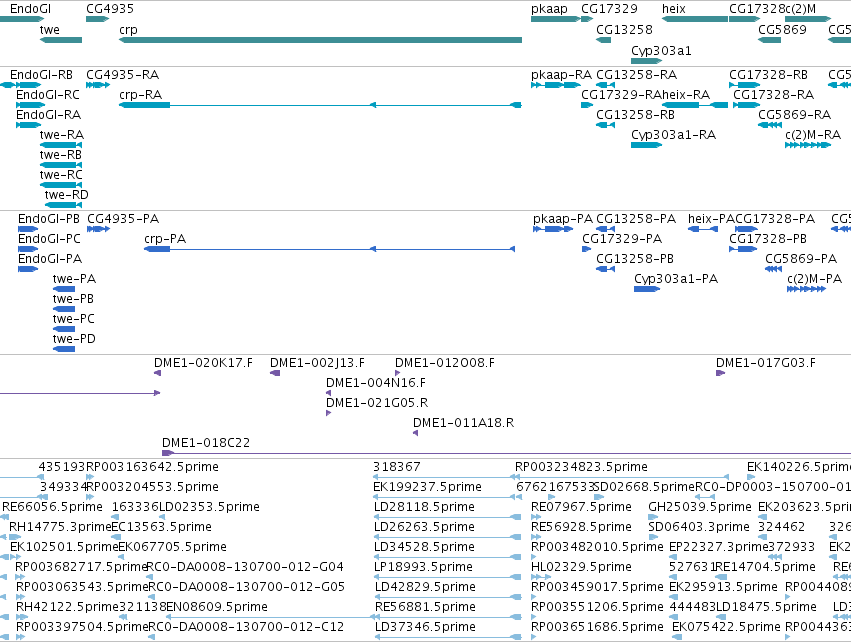Select the twe-RD transcript
Image resolution: width=851 pixels, height=642 pixels.
[x=63, y=205]
